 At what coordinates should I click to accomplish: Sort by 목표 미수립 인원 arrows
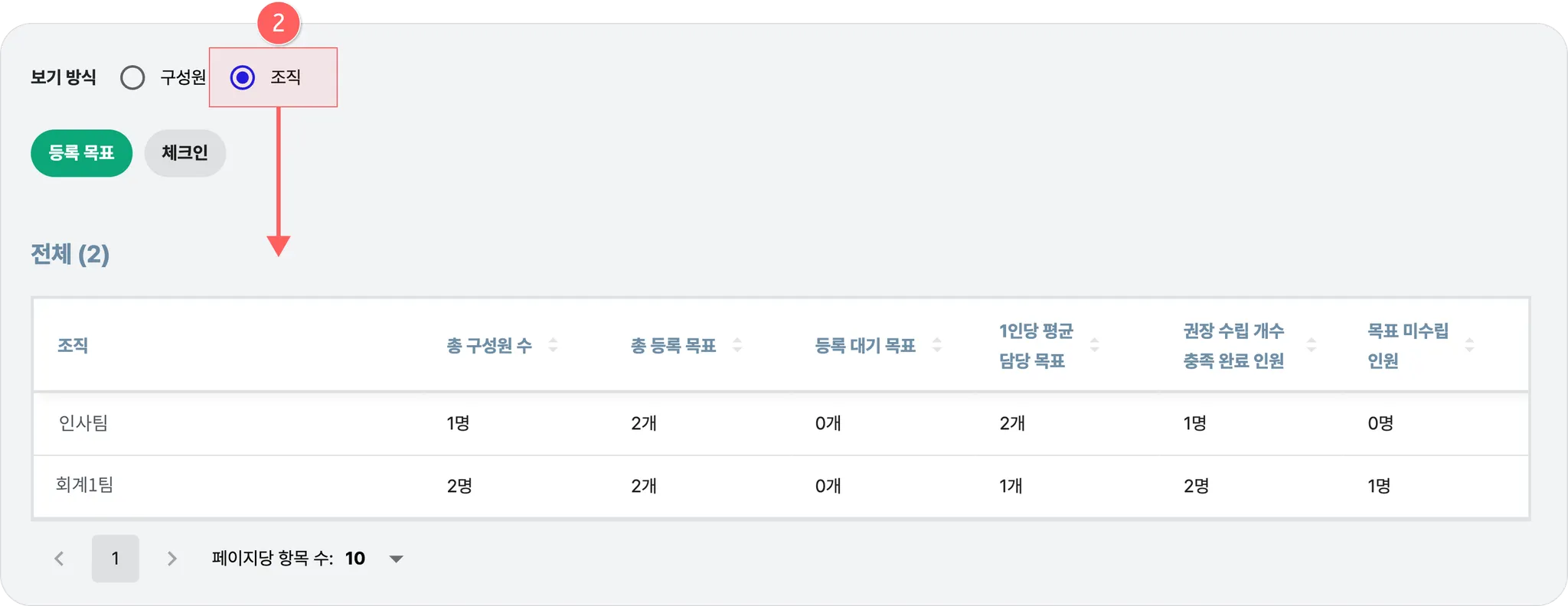(1469, 345)
